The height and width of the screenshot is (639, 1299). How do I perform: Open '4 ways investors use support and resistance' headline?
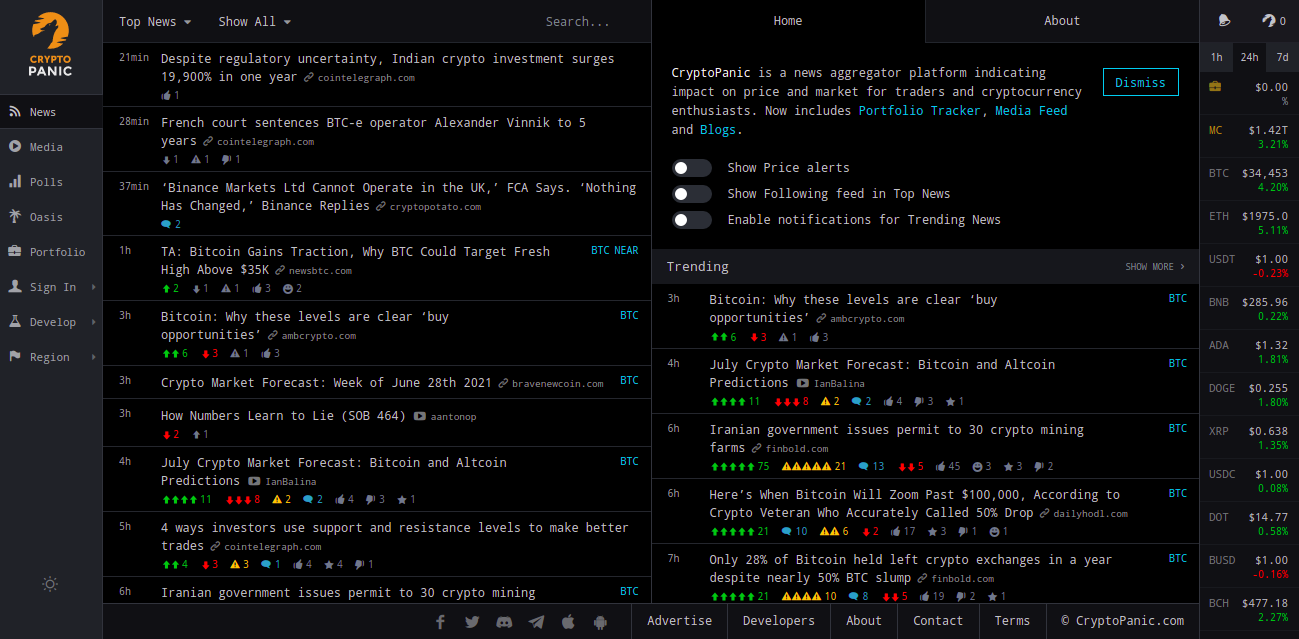(395, 537)
